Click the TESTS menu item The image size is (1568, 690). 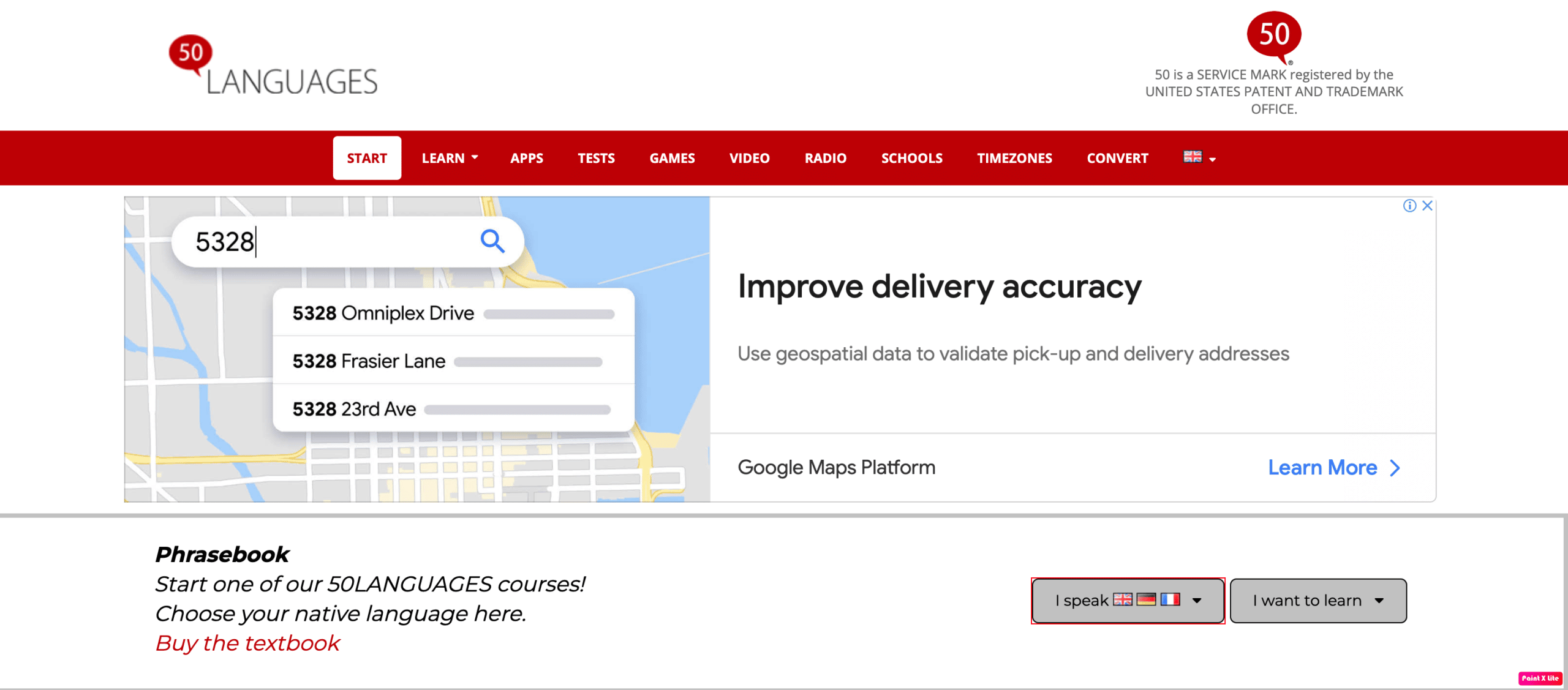pyautogui.click(x=596, y=157)
